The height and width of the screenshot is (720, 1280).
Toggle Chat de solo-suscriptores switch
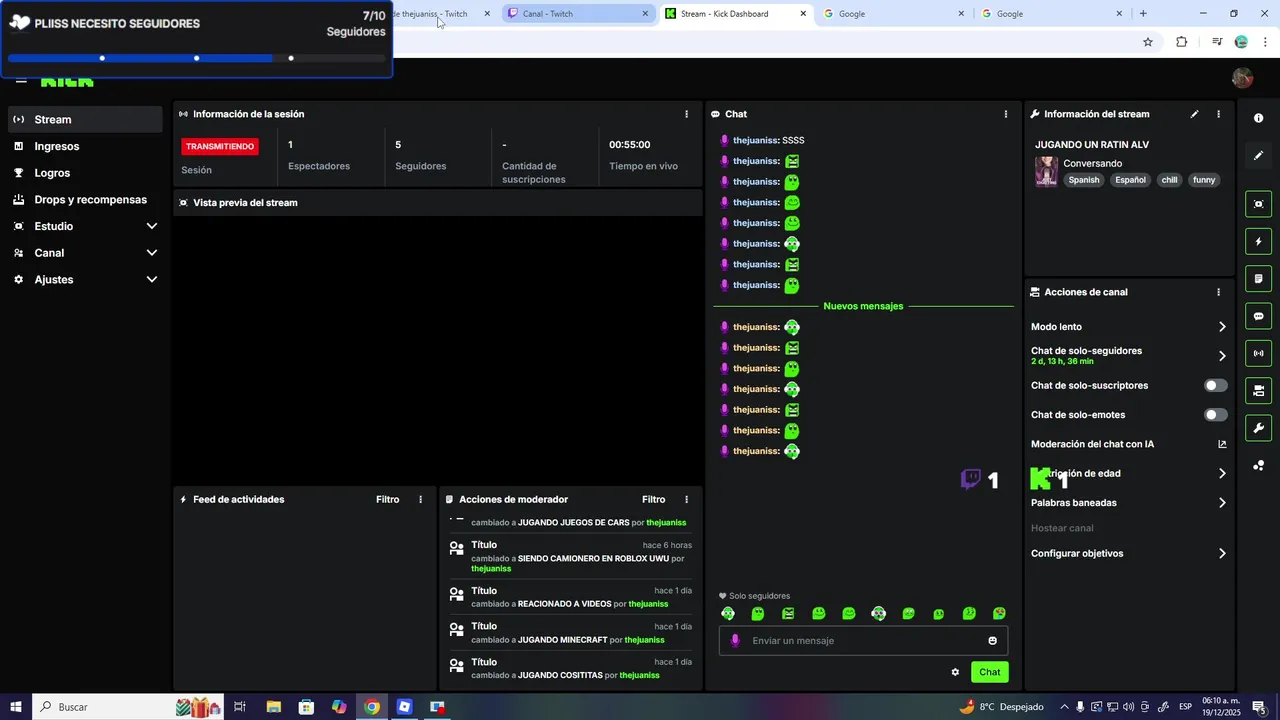point(1216,385)
